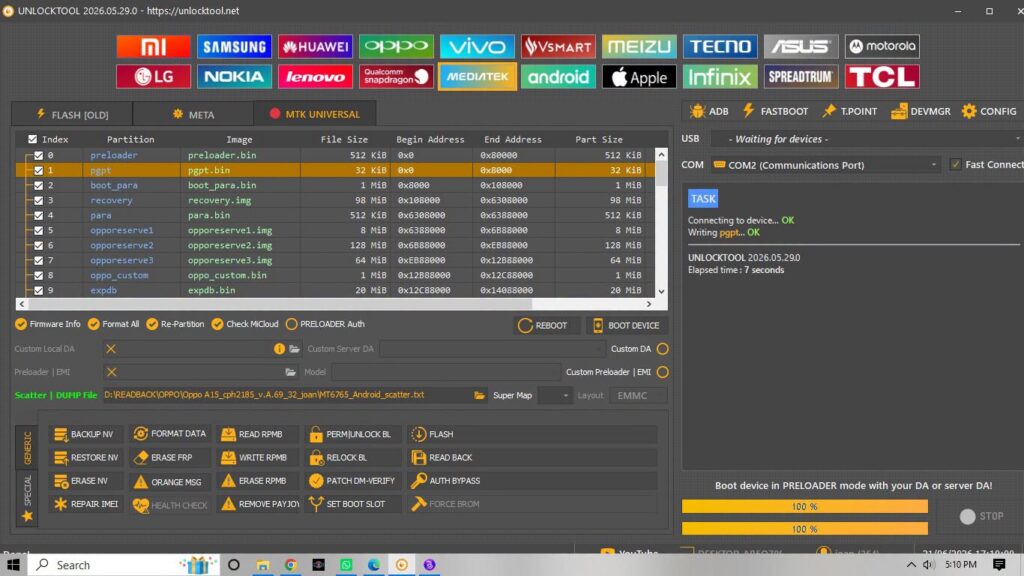Browse for scatter file folder icon
This screenshot has height=576, width=1024.
(x=479, y=395)
